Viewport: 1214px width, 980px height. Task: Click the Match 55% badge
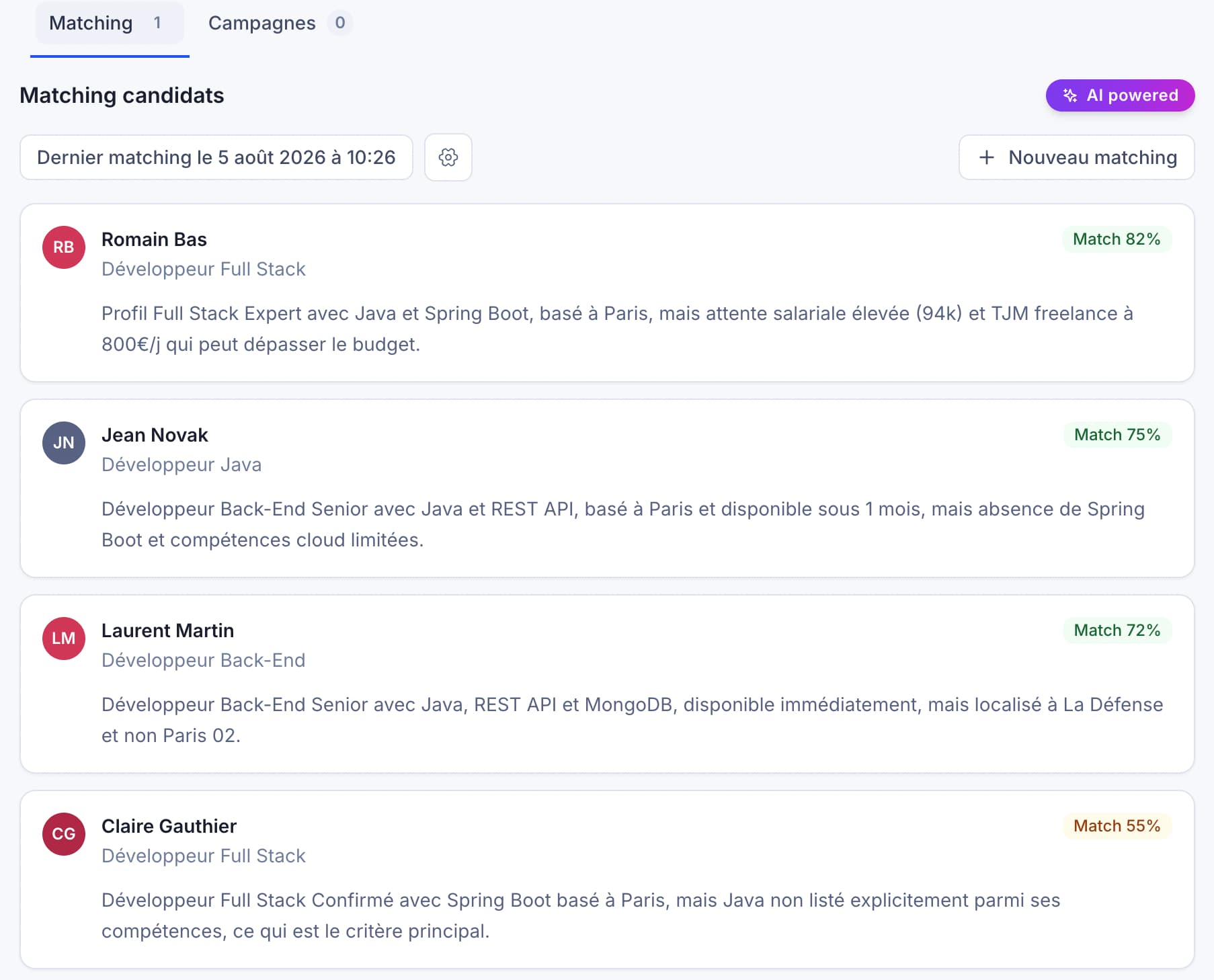pos(1117,826)
